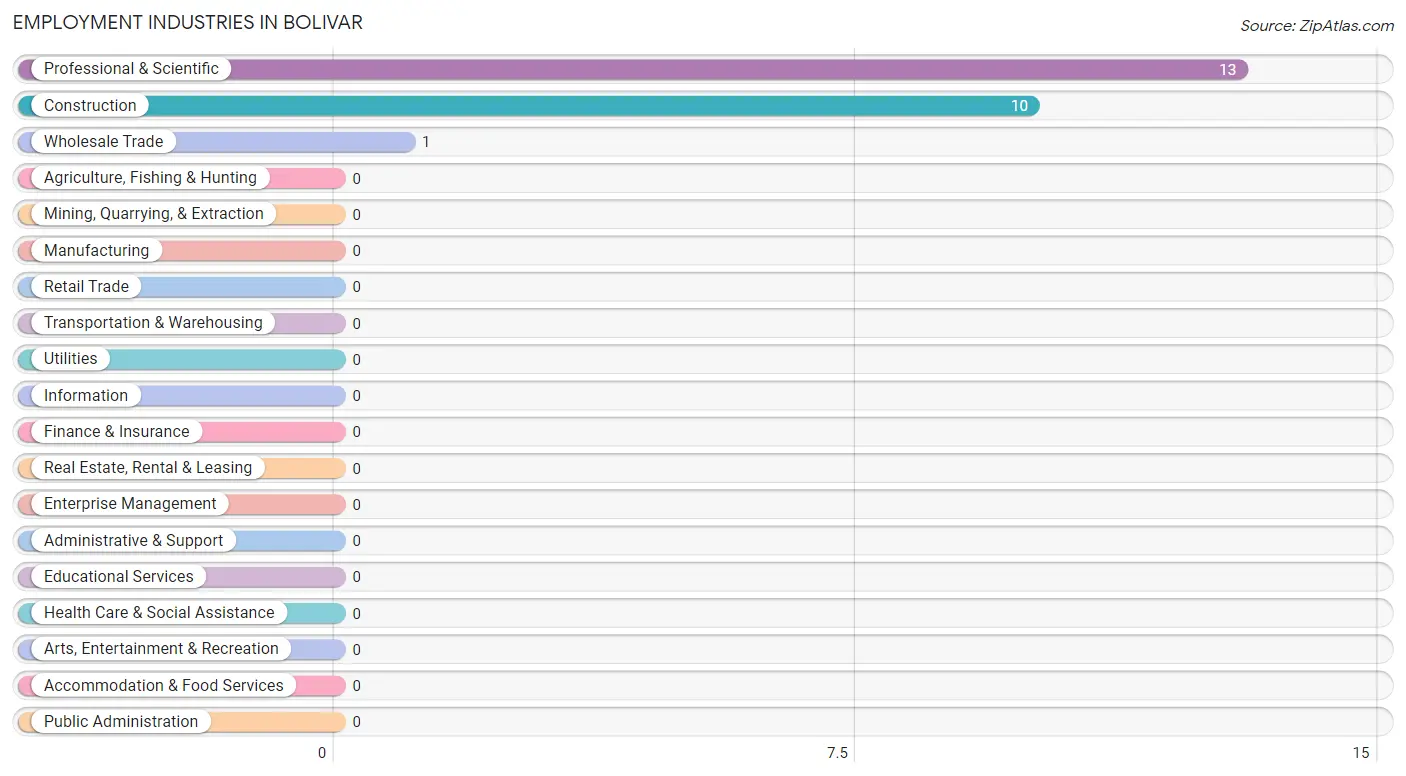Click the value 0 beside Retail Trade
The image size is (1406, 776).
356,287
